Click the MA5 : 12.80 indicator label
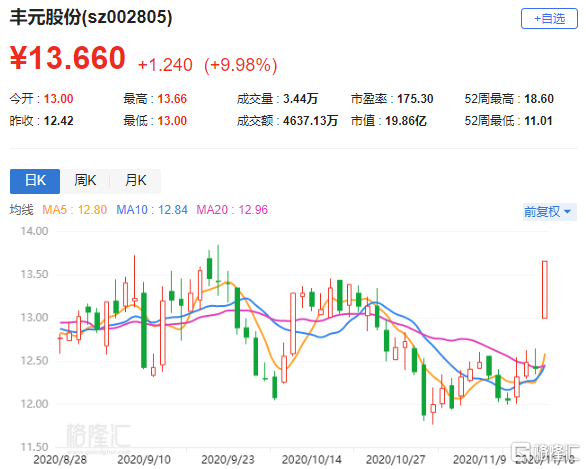Image resolution: width=586 pixels, height=469 pixels. click(x=74, y=210)
